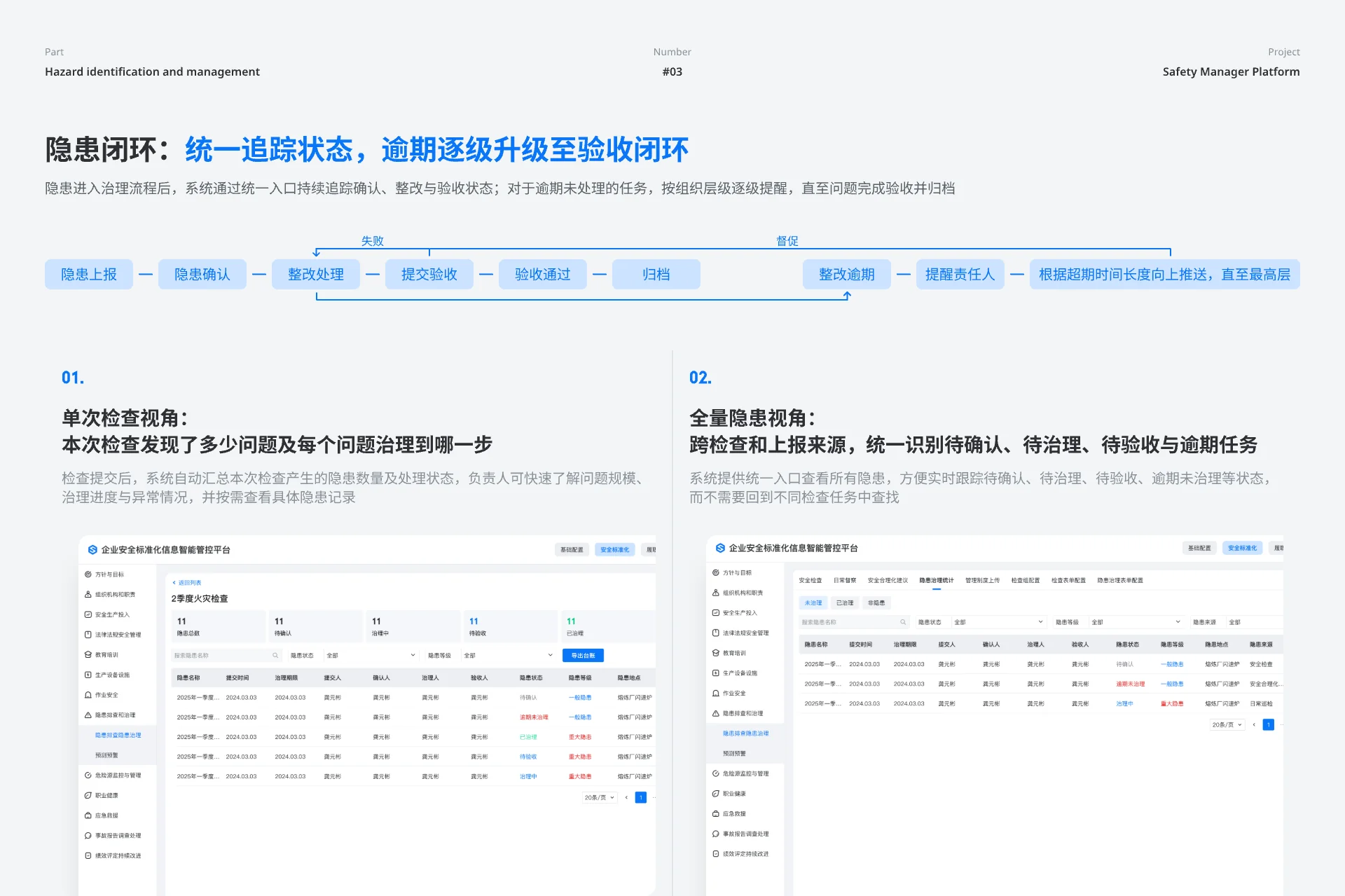Click the 教育培训 icon in mockup 02 sidebar
Viewport: 1345px width, 896px height.
pyautogui.click(x=716, y=653)
